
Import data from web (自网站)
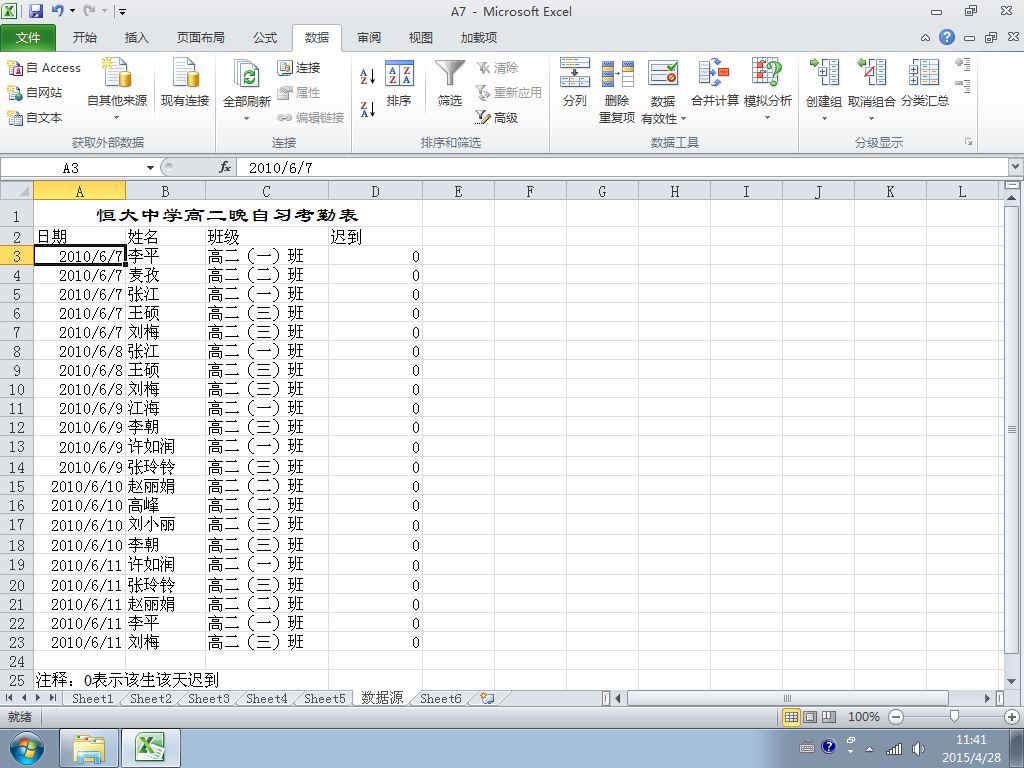pos(35,93)
